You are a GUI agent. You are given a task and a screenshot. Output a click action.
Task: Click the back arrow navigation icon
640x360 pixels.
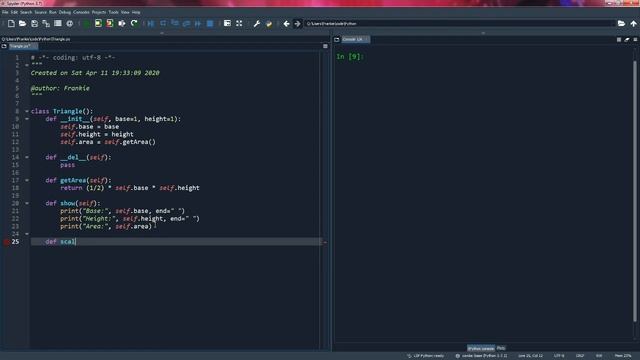click(x=286, y=24)
